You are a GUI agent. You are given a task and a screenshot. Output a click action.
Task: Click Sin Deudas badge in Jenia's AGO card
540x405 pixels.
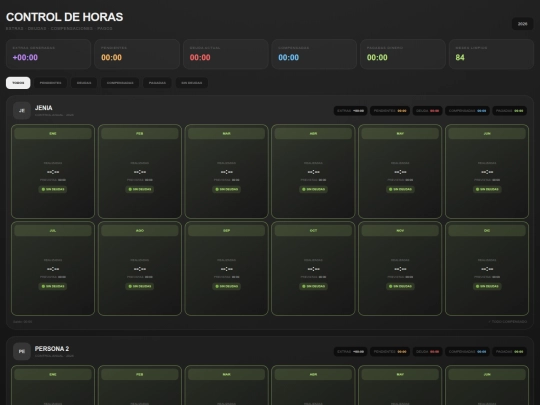[139, 287]
